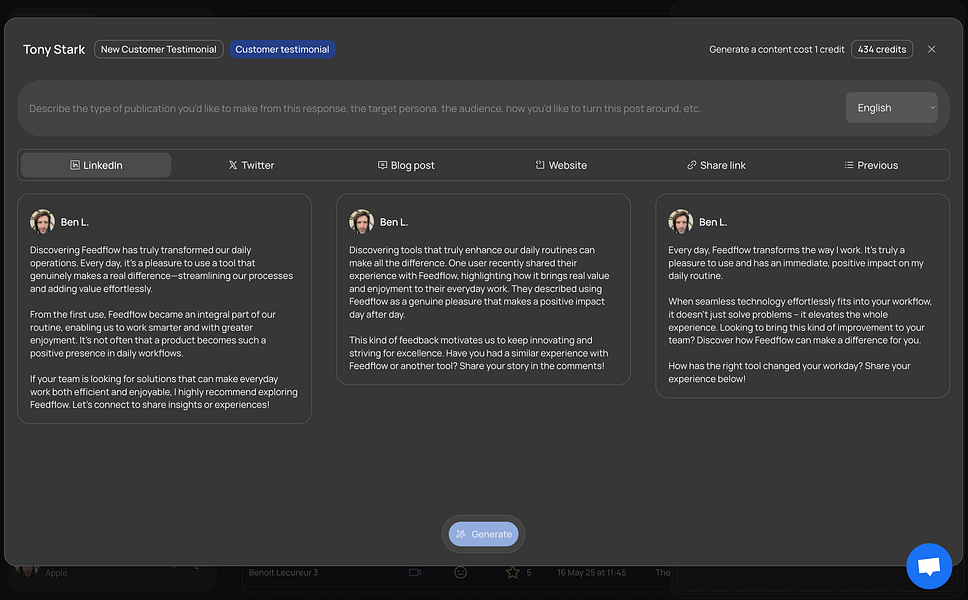Click the video camera icon in the testimonial row

click(x=414, y=572)
